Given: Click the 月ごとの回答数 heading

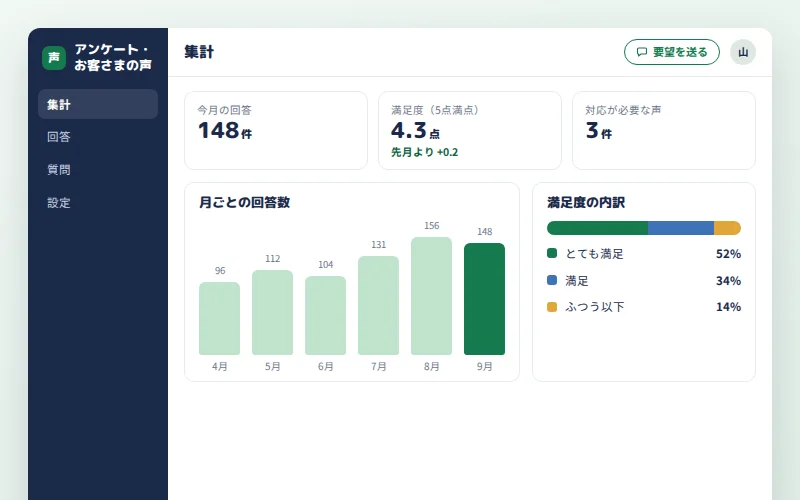Looking at the screenshot, I should point(244,203).
